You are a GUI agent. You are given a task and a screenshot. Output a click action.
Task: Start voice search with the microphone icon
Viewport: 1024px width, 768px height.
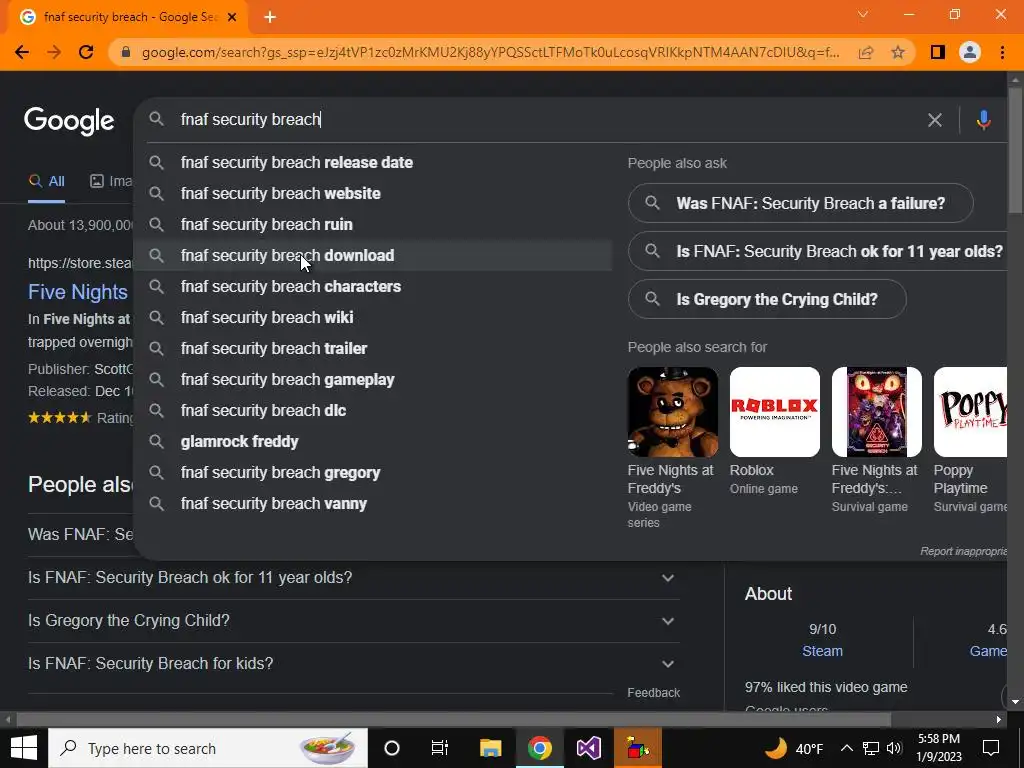pyautogui.click(x=984, y=120)
